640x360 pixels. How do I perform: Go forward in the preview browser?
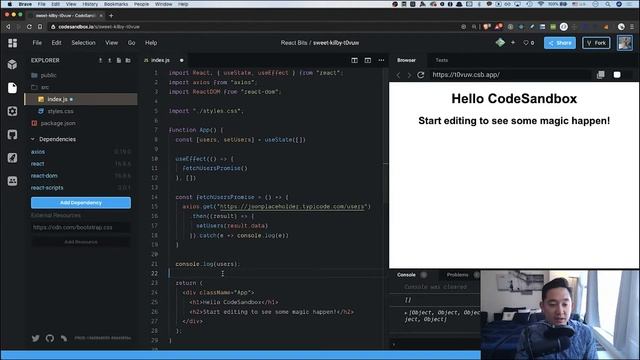coord(409,75)
